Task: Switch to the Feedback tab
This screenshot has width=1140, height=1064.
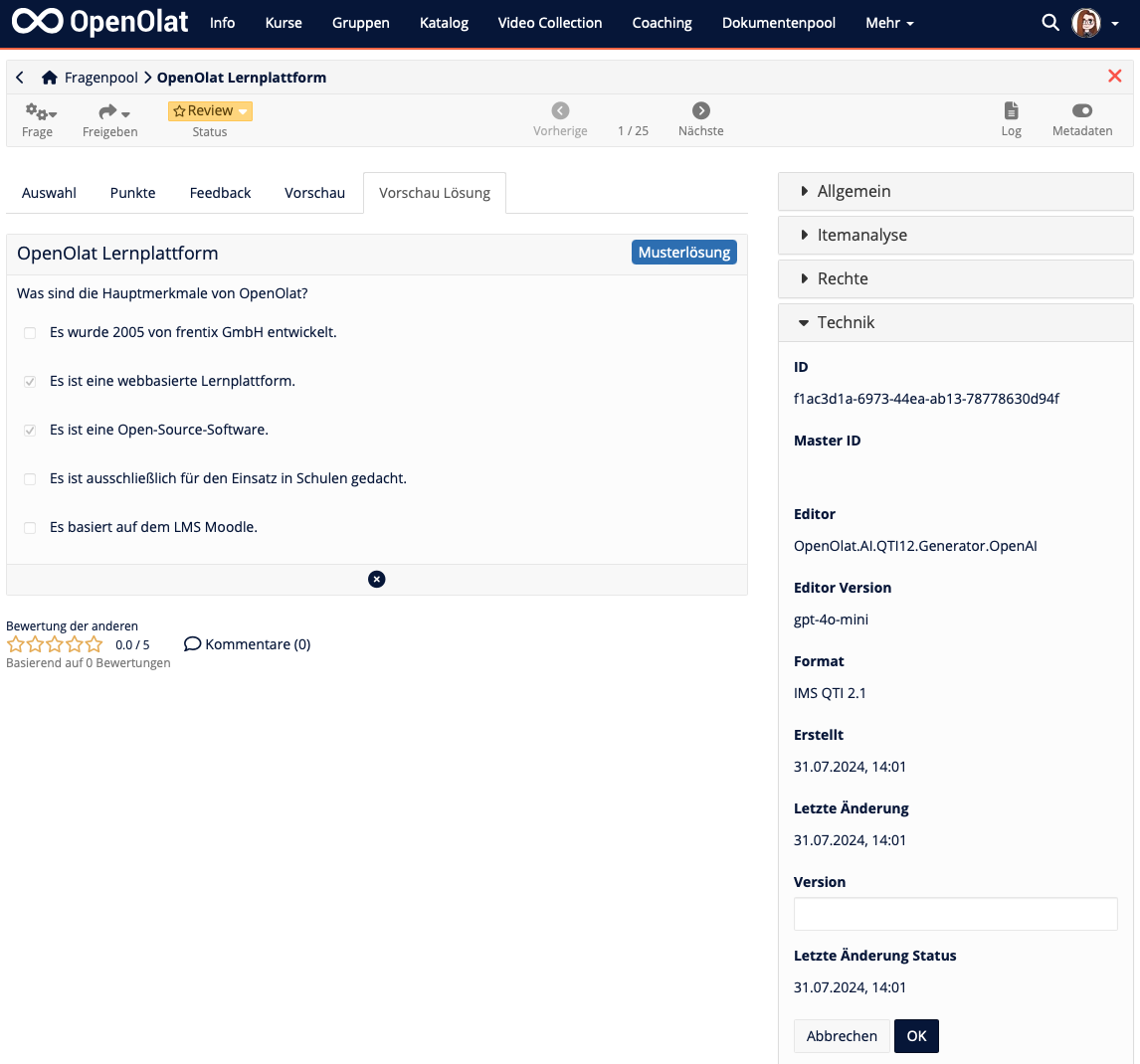Action: (x=220, y=193)
